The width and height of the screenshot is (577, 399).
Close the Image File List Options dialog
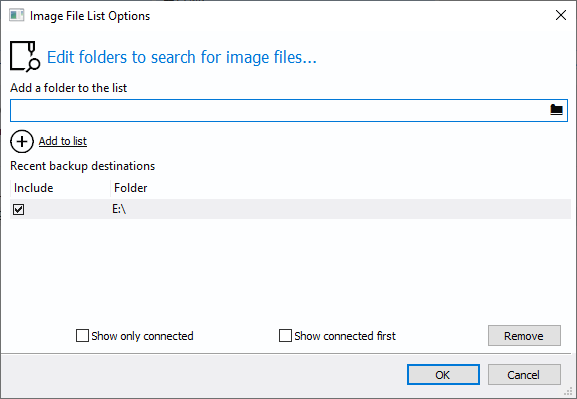[560, 15]
